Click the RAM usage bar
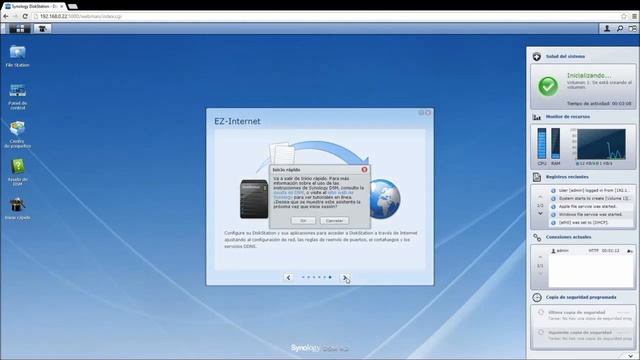The image size is (640, 360). (556, 143)
